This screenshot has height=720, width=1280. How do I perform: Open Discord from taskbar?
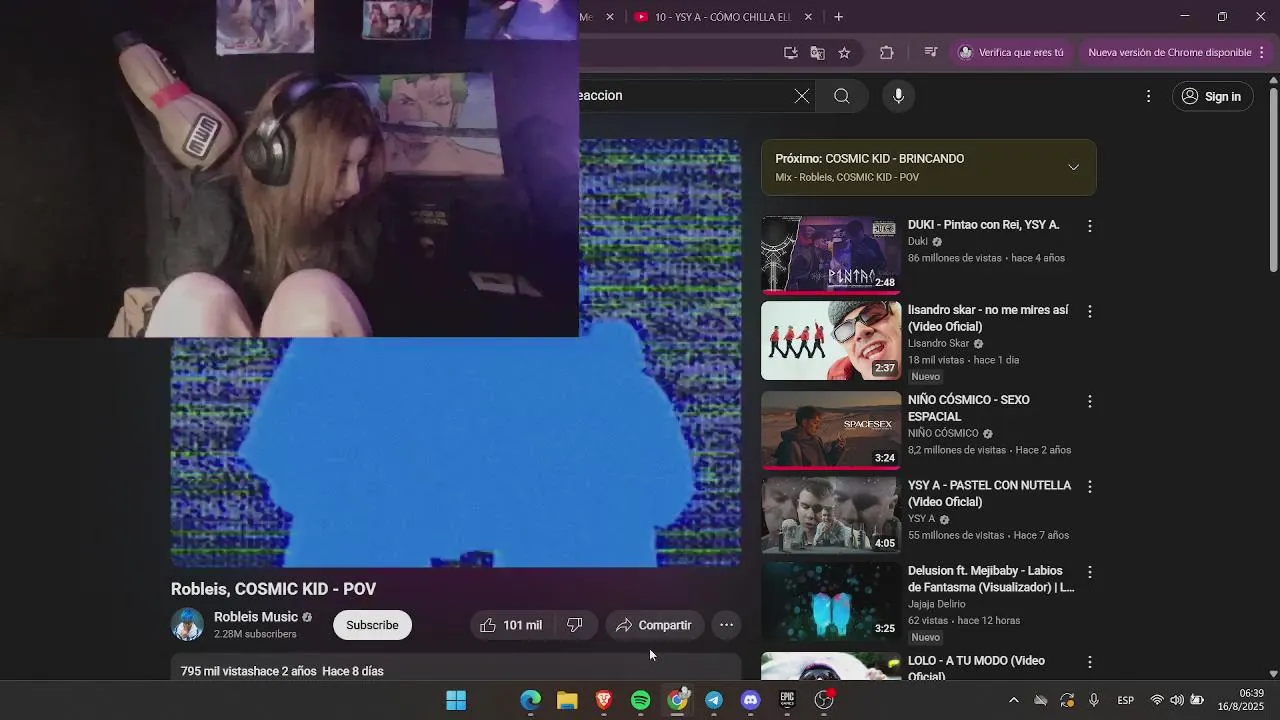coord(751,700)
